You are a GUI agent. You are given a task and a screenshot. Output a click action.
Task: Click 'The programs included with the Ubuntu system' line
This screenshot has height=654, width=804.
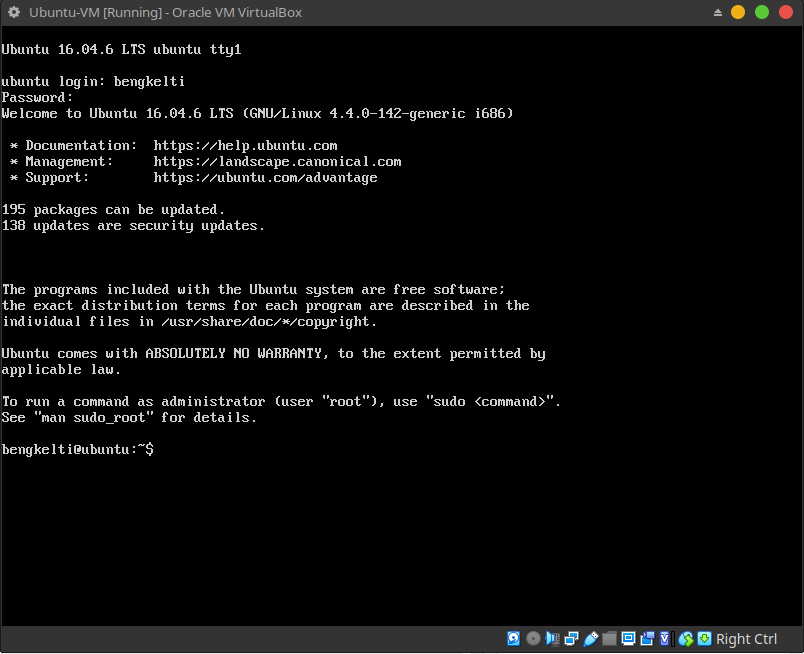(253, 290)
